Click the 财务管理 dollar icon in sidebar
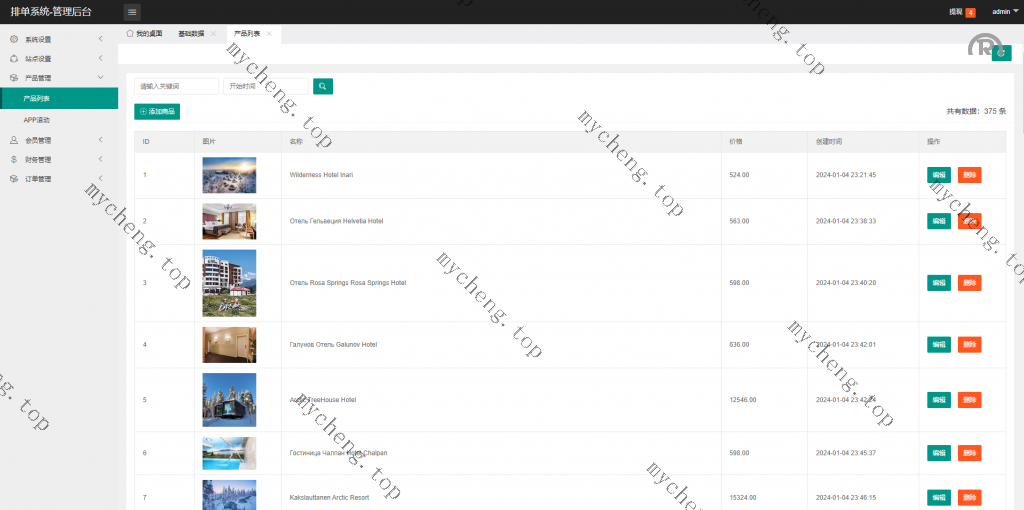The image size is (1024, 510). [14, 159]
